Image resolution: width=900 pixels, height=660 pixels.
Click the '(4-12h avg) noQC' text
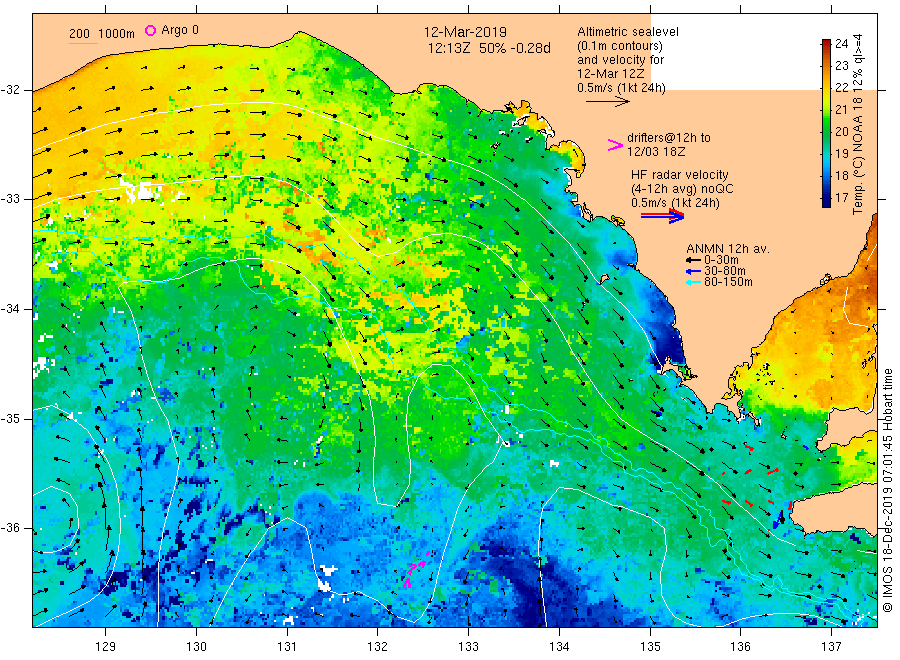pyautogui.click(x=682, y=189)
